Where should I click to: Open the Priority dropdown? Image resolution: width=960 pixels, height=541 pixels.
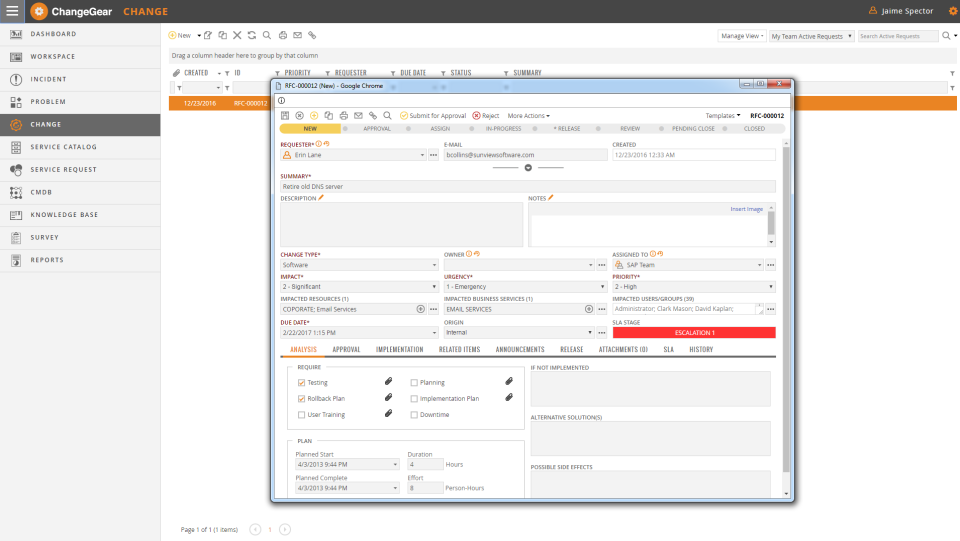click(x=770, y=286)
